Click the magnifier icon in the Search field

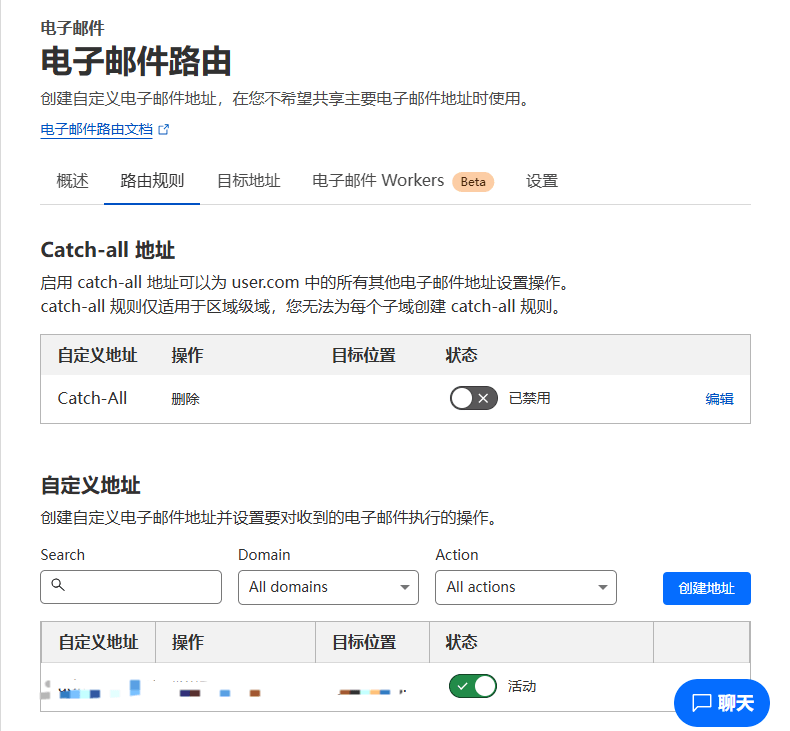57,585
